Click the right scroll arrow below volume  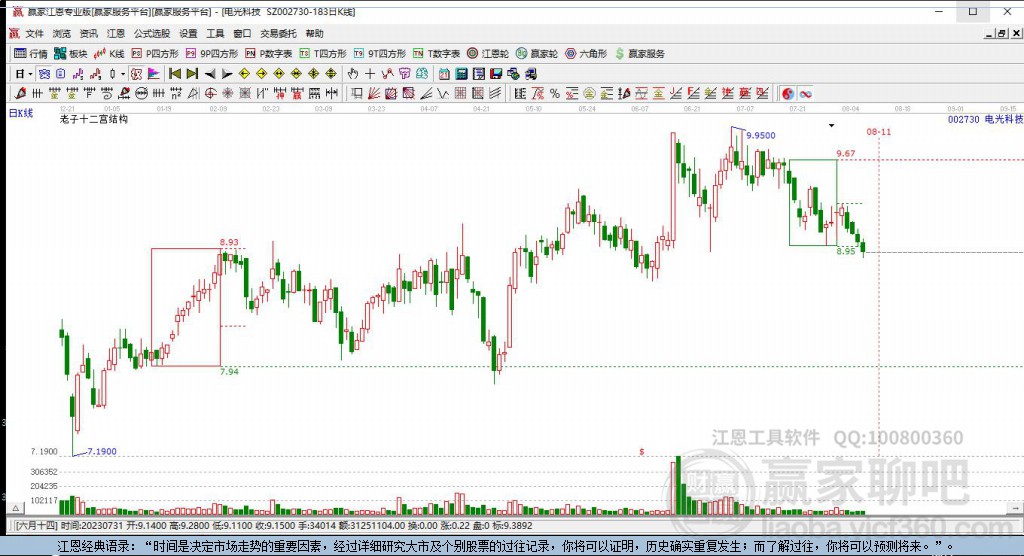pos(1016,508)
